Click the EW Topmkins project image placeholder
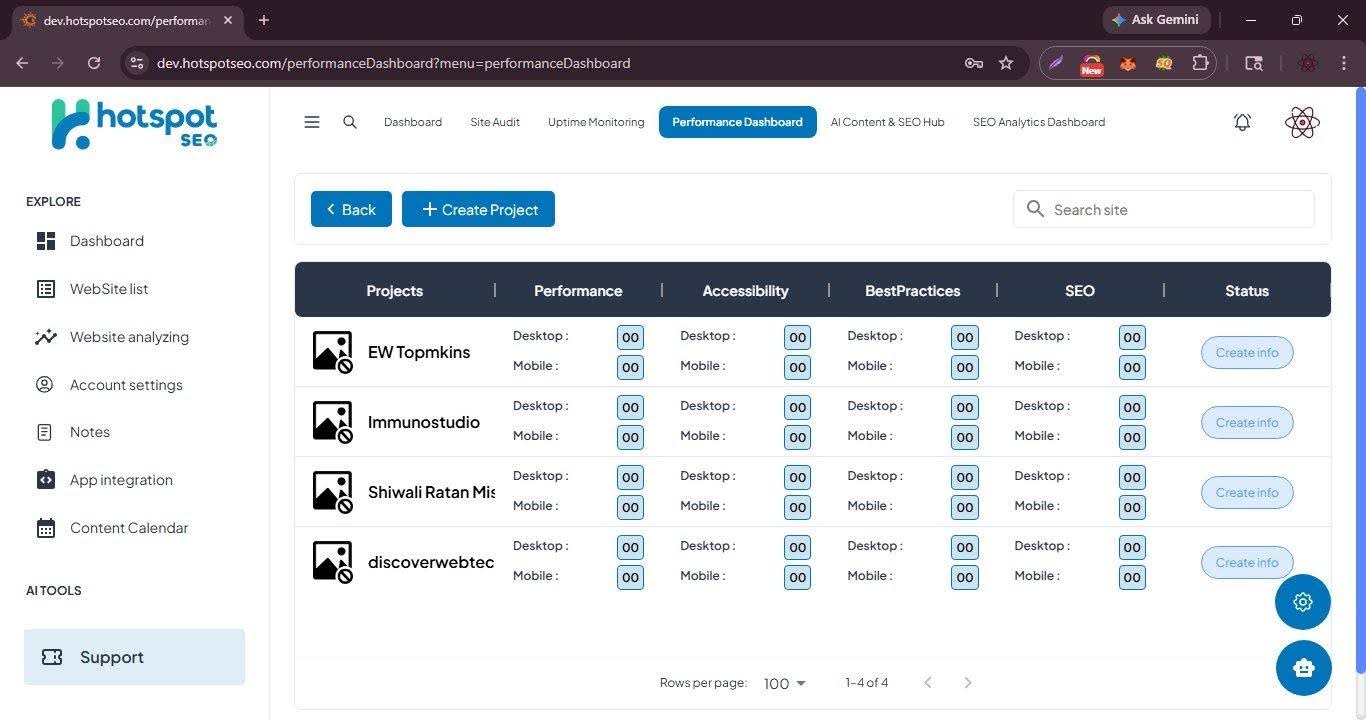 [x=333, y=352]
